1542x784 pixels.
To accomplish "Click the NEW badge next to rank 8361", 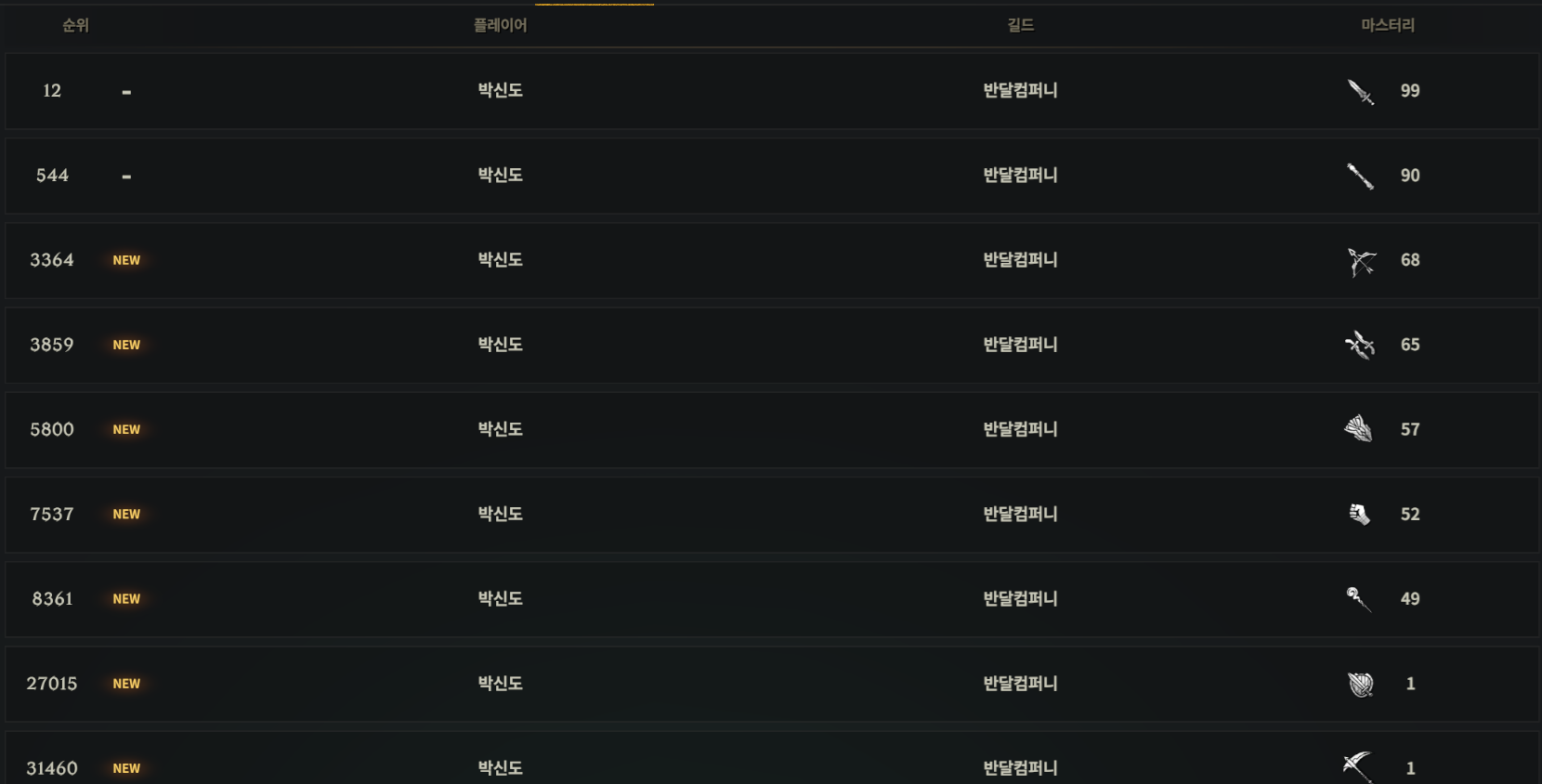I will click(x=126, y=599).
